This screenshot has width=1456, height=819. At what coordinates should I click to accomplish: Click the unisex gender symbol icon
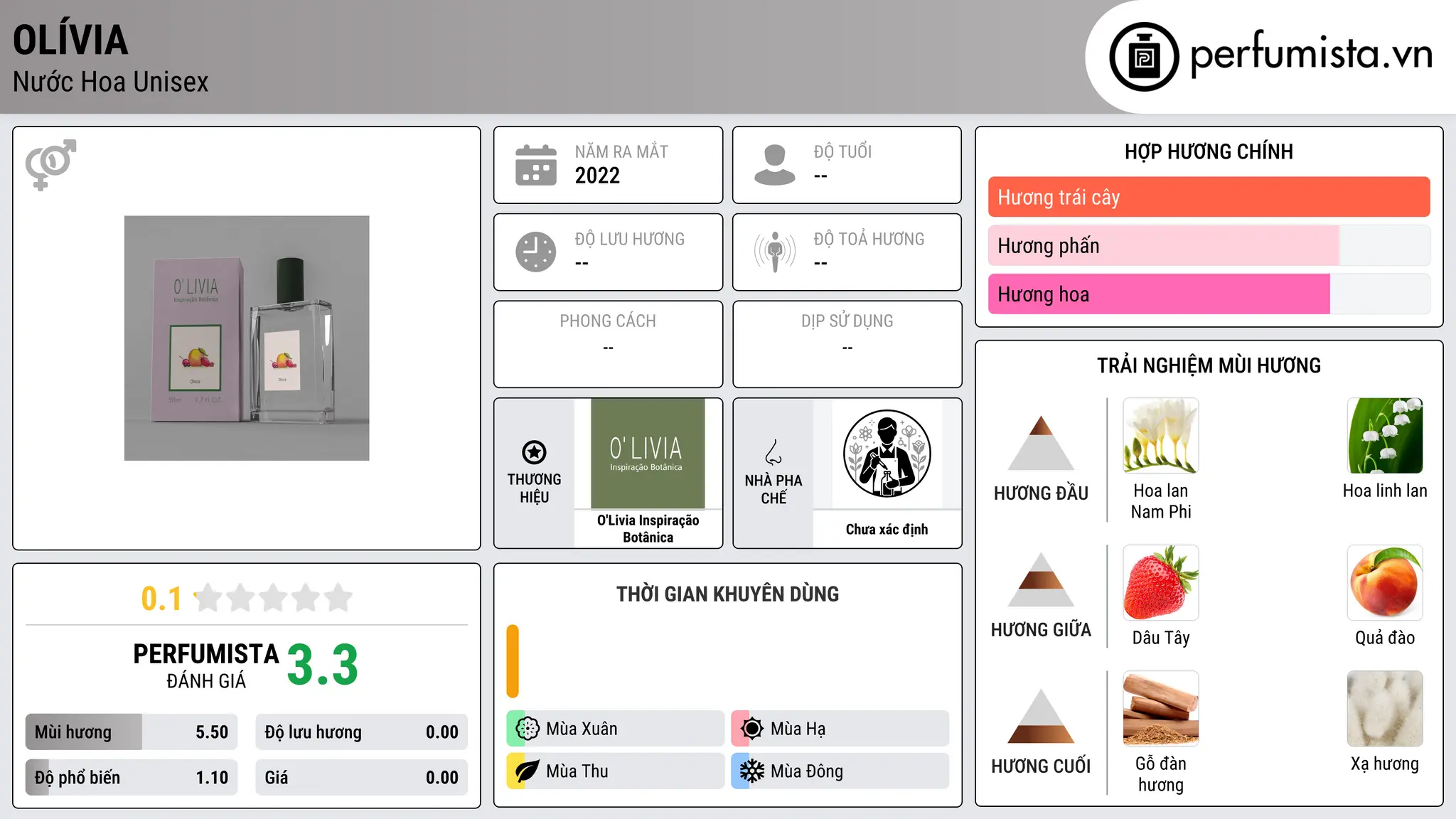(x=50, y=164)
